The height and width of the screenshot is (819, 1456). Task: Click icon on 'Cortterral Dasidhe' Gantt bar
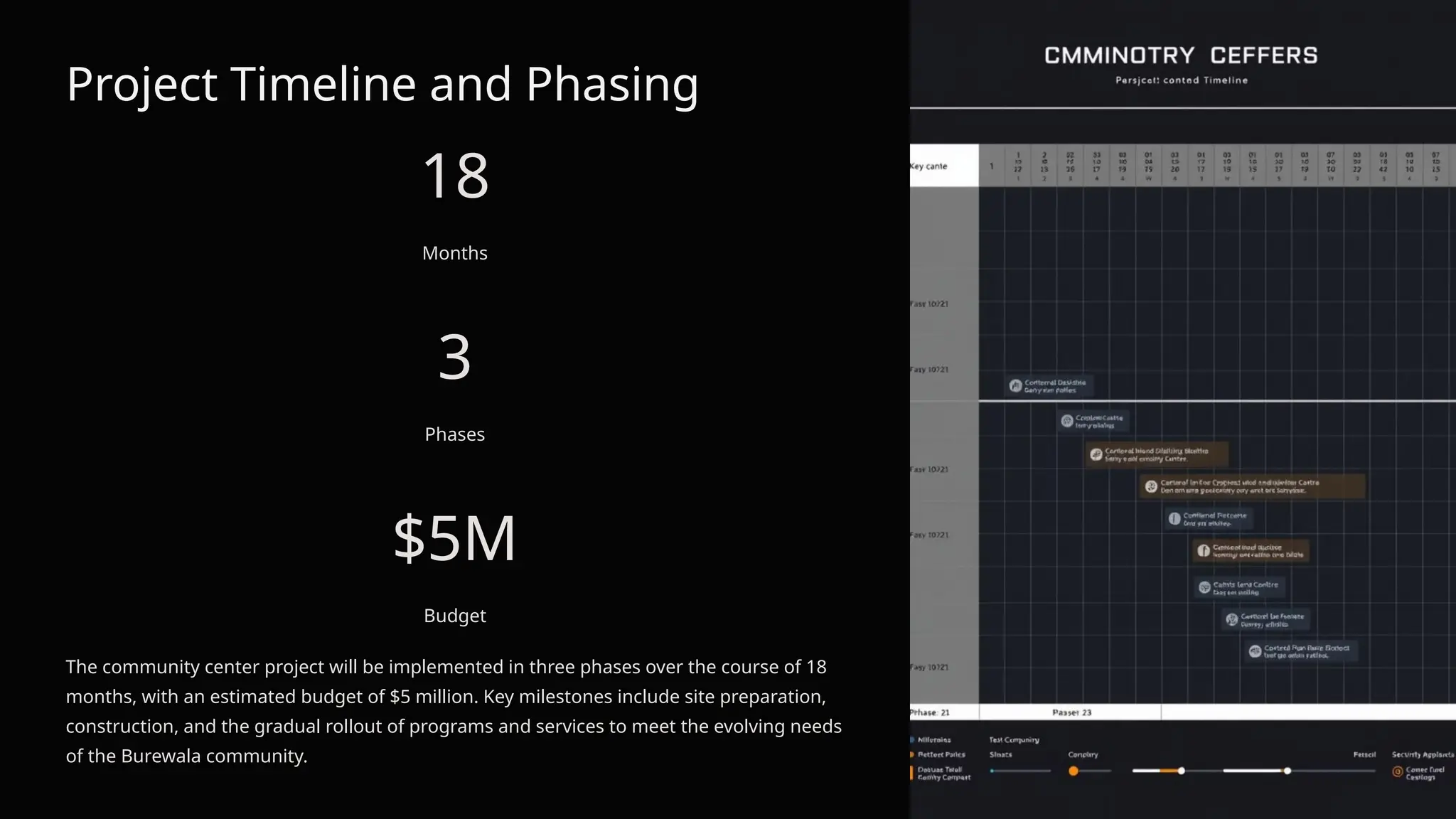(1016, 386)
